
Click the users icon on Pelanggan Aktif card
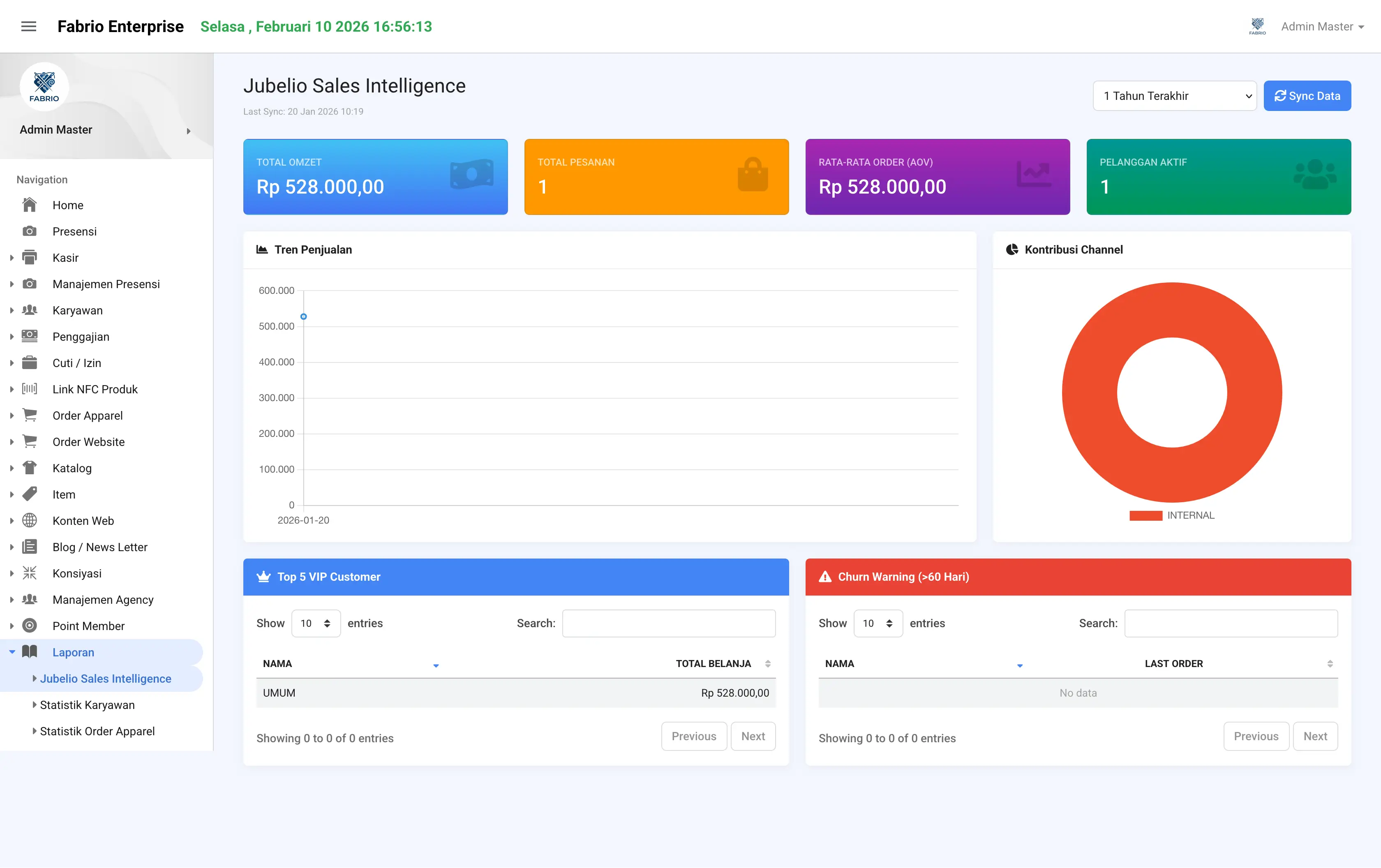(1315, 174)
